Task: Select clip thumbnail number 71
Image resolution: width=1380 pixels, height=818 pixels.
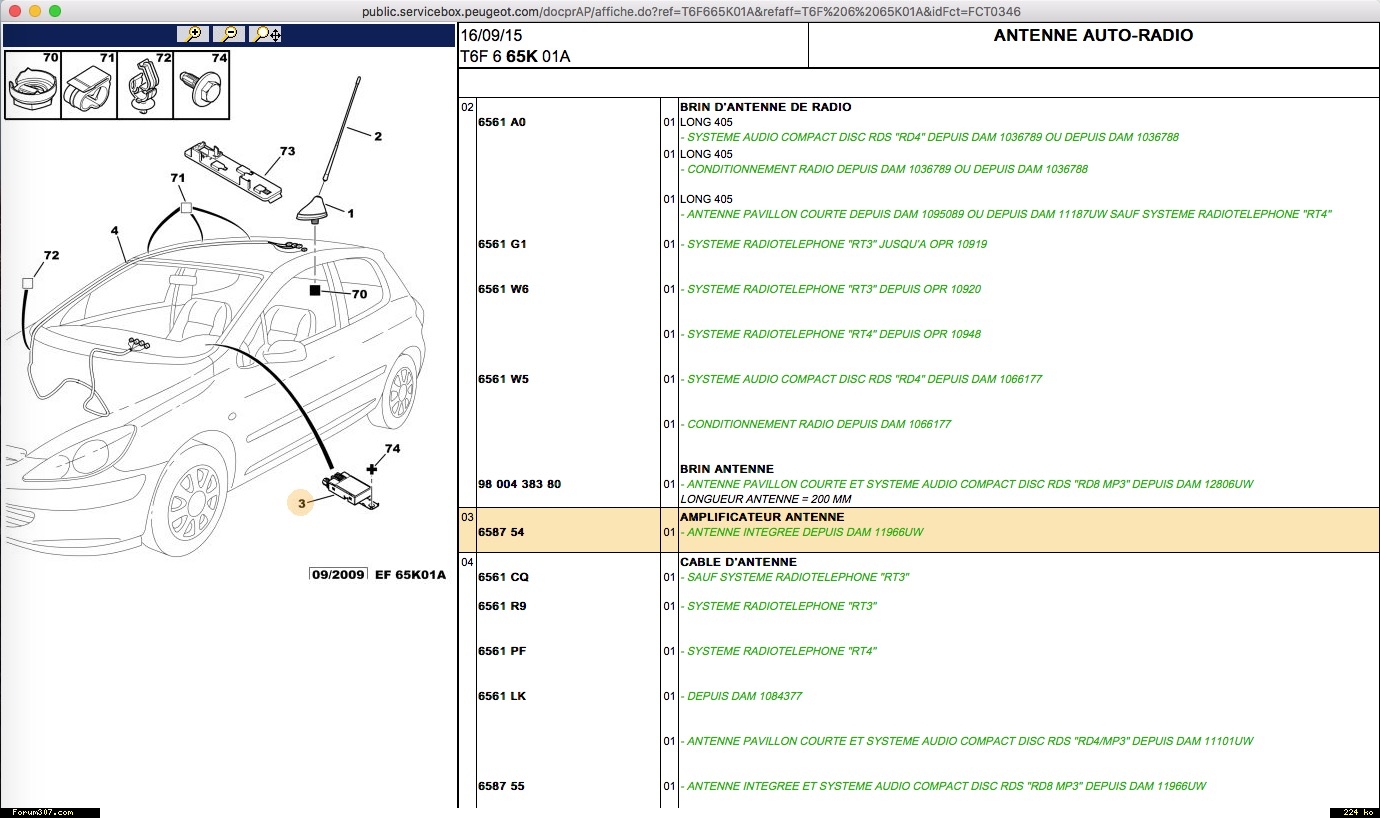Action: pyautogui.click(x=89, y=86)
